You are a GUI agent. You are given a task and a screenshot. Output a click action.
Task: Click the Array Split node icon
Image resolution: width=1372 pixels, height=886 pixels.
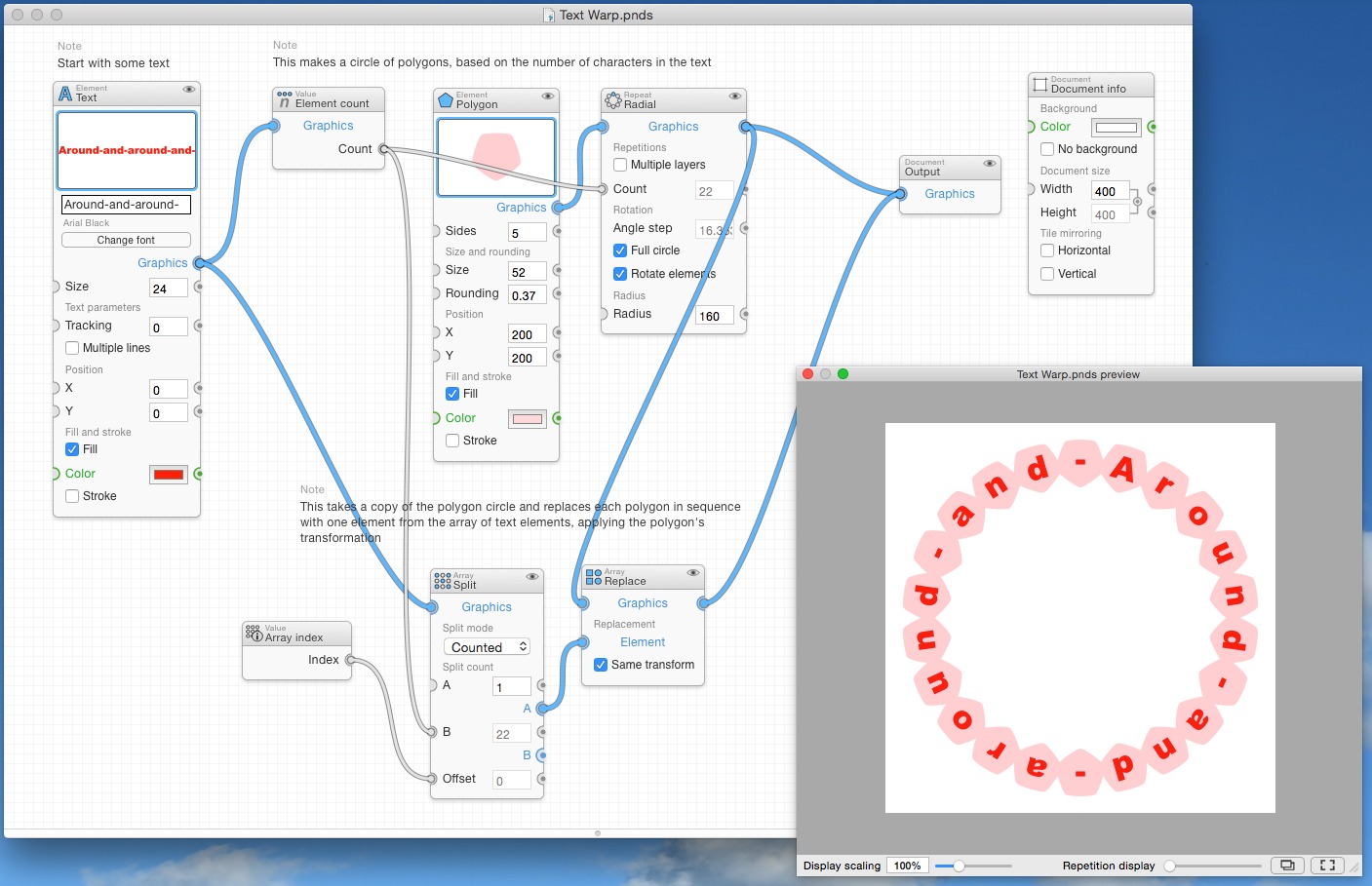443,581
